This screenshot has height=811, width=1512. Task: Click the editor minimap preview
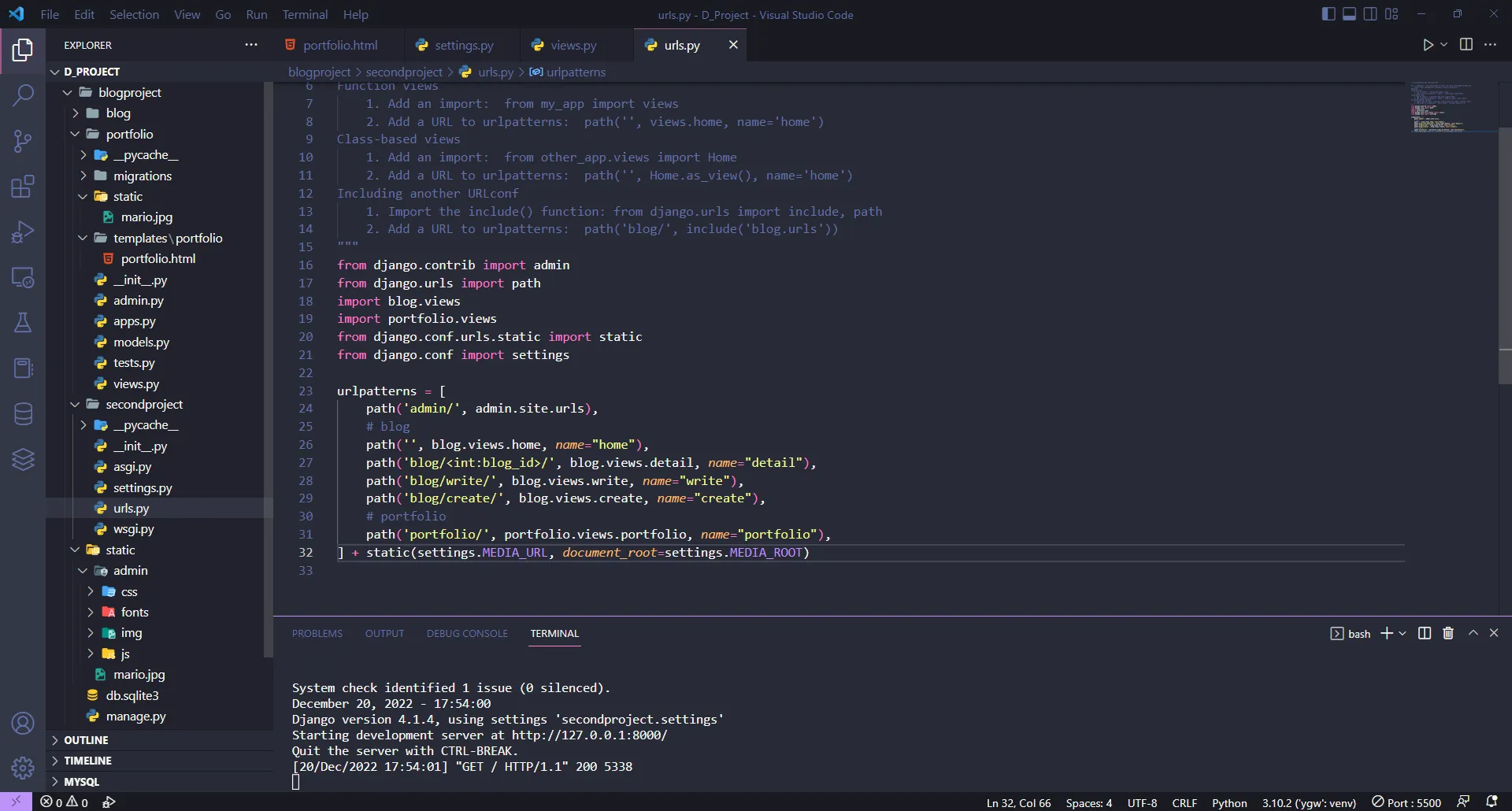point(1441,106)
